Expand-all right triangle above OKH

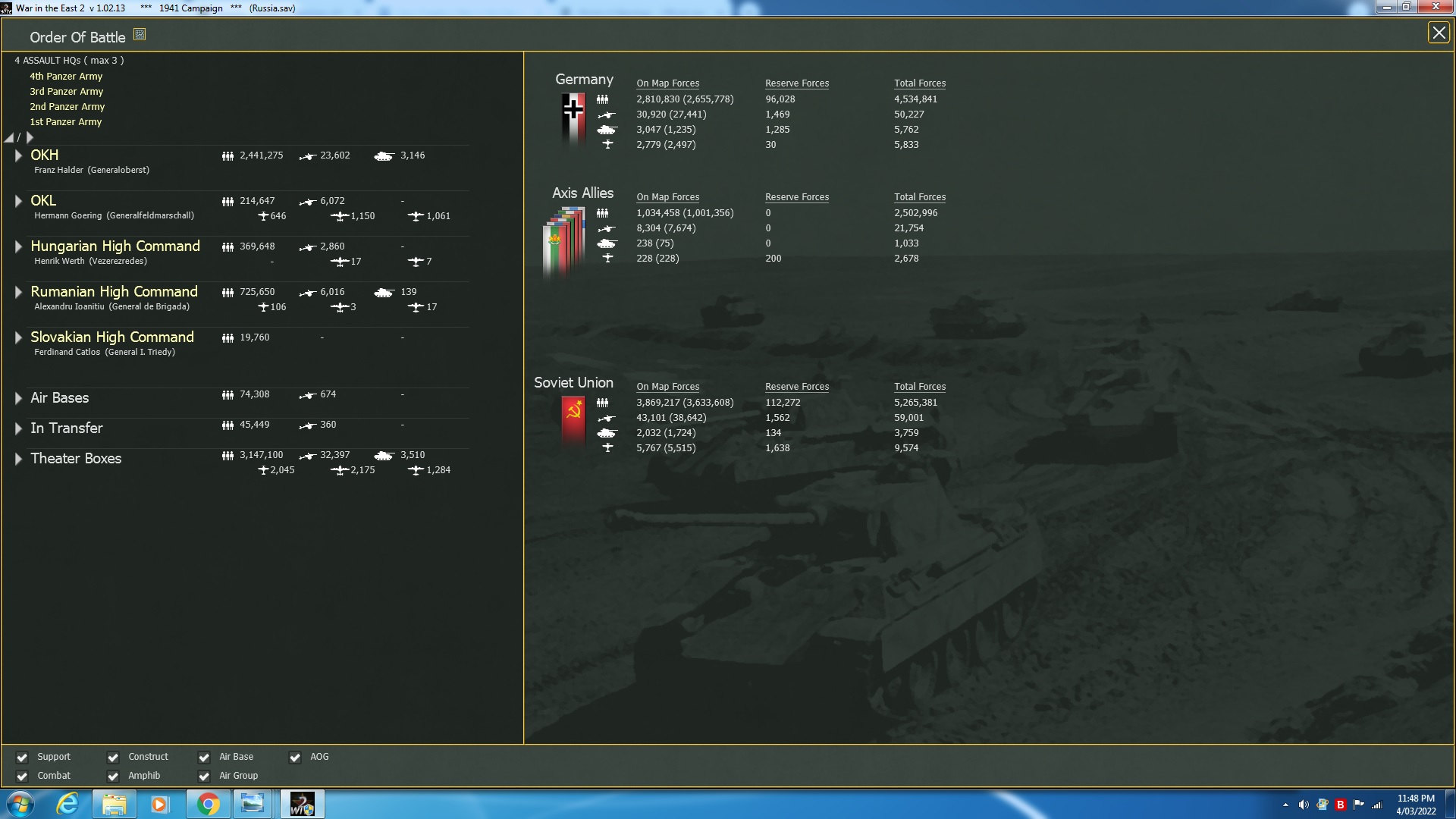pos(30,137)
